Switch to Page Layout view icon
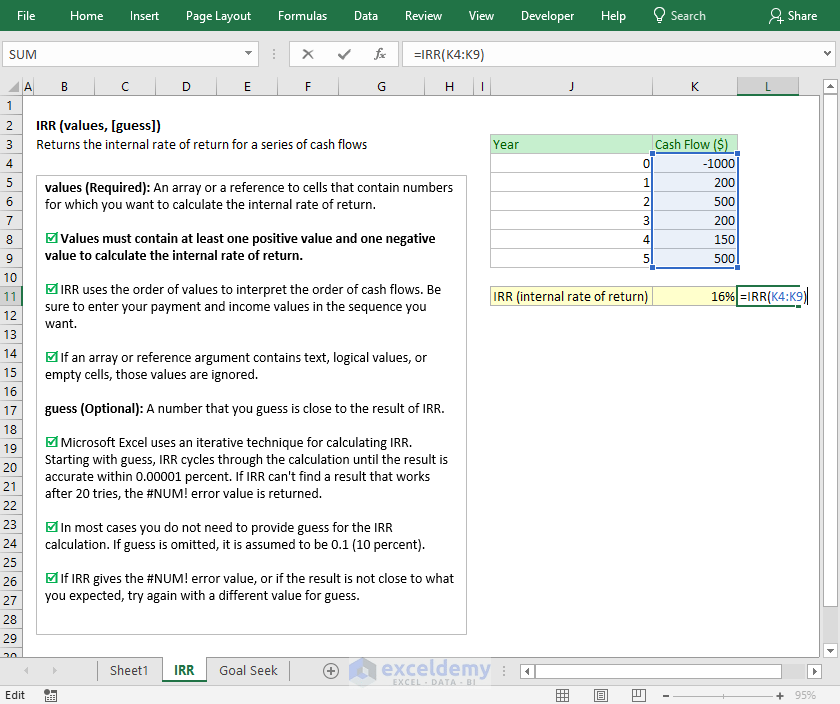840x704 pixels. click(601, 694)
